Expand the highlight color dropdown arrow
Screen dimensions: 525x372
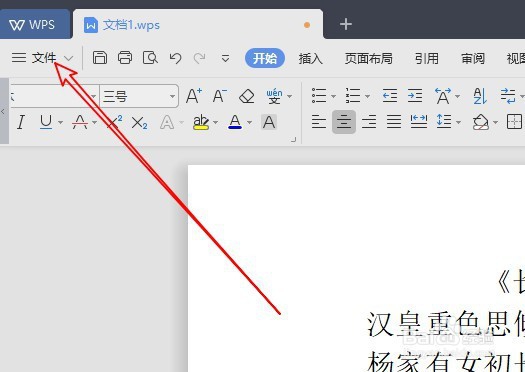(215, 123)
